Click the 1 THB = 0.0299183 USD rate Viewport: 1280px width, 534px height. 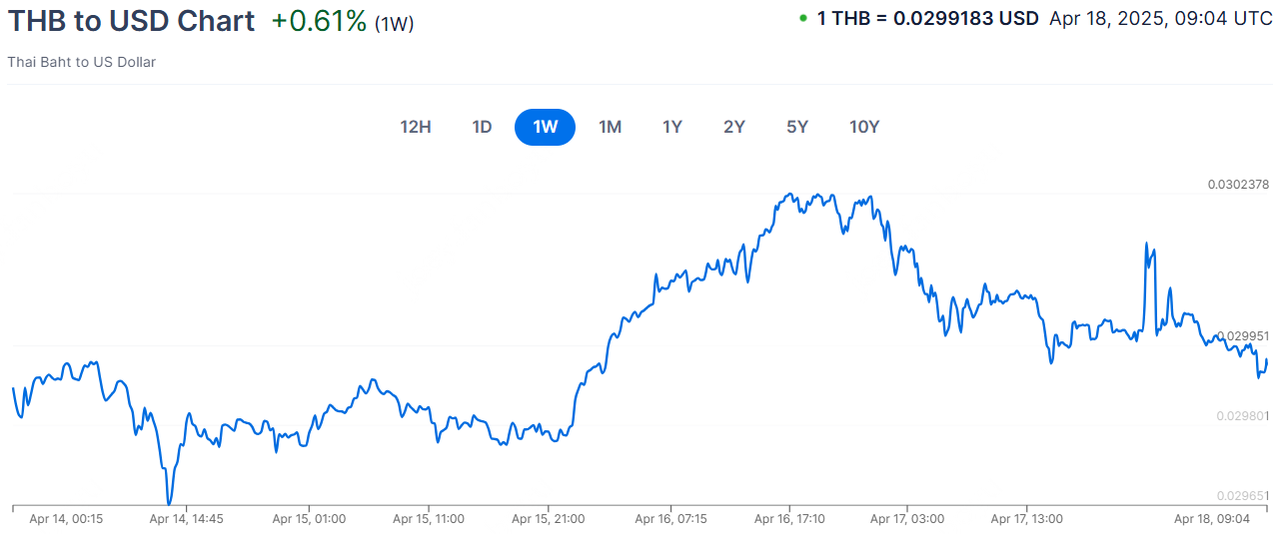coord(928,18)
